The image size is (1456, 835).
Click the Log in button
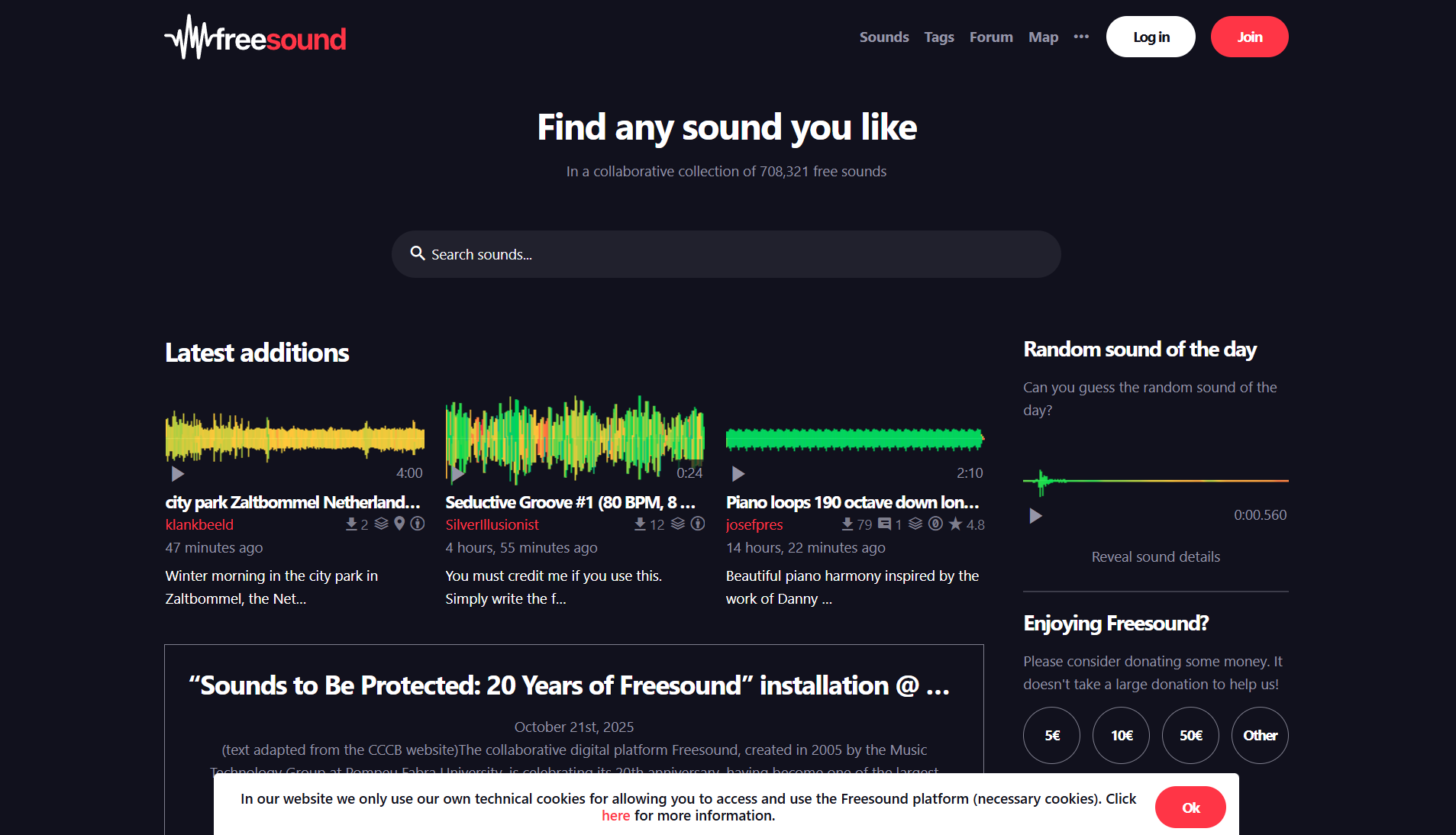[x=1150, y=37]
